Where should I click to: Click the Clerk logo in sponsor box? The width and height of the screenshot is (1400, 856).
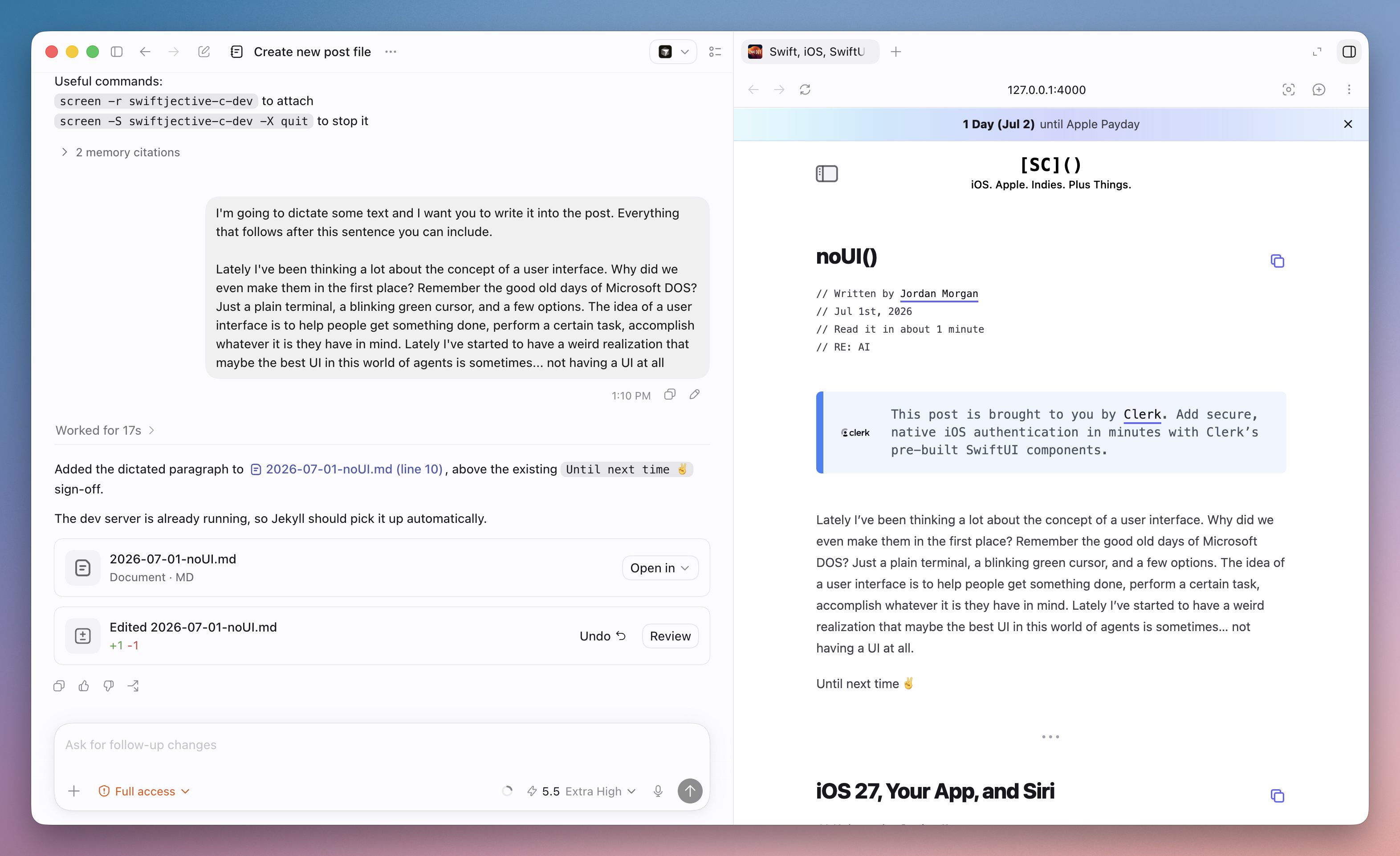click(x=855, y=432)
